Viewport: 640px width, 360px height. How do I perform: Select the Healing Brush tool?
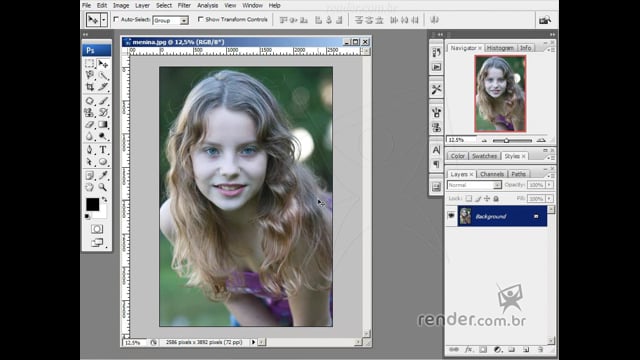(x=90, y=100)
